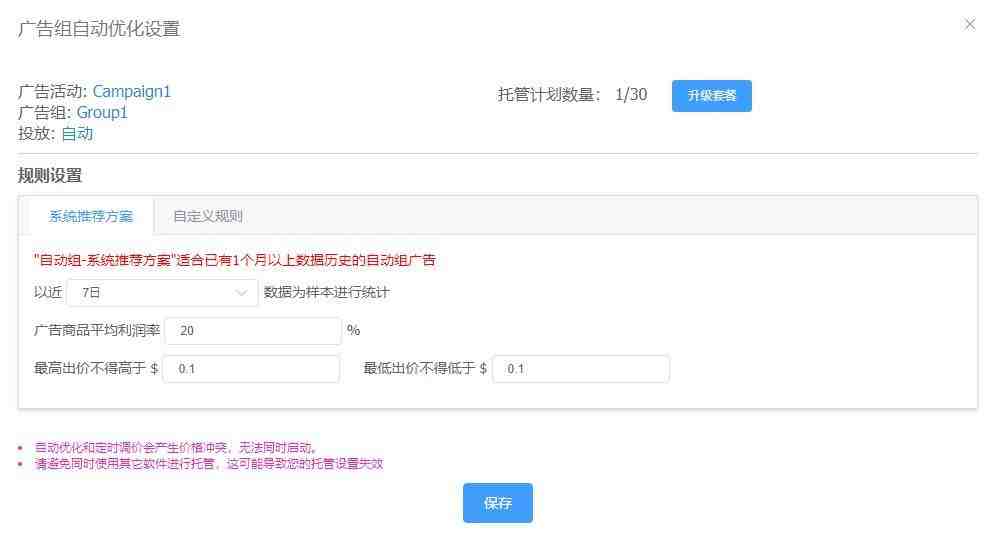Switch to the 系统推荐方案 tab
994x552 pixels.
pos(91,216)
